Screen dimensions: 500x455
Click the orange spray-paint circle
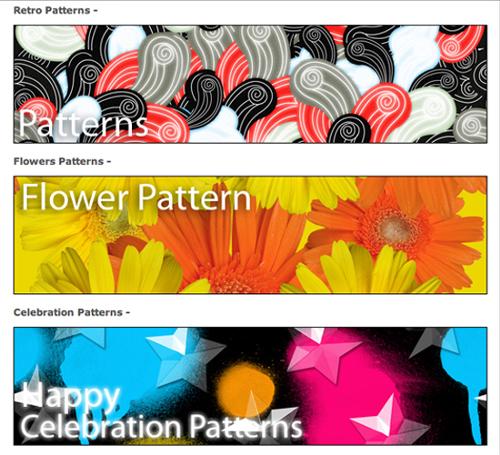246,388
